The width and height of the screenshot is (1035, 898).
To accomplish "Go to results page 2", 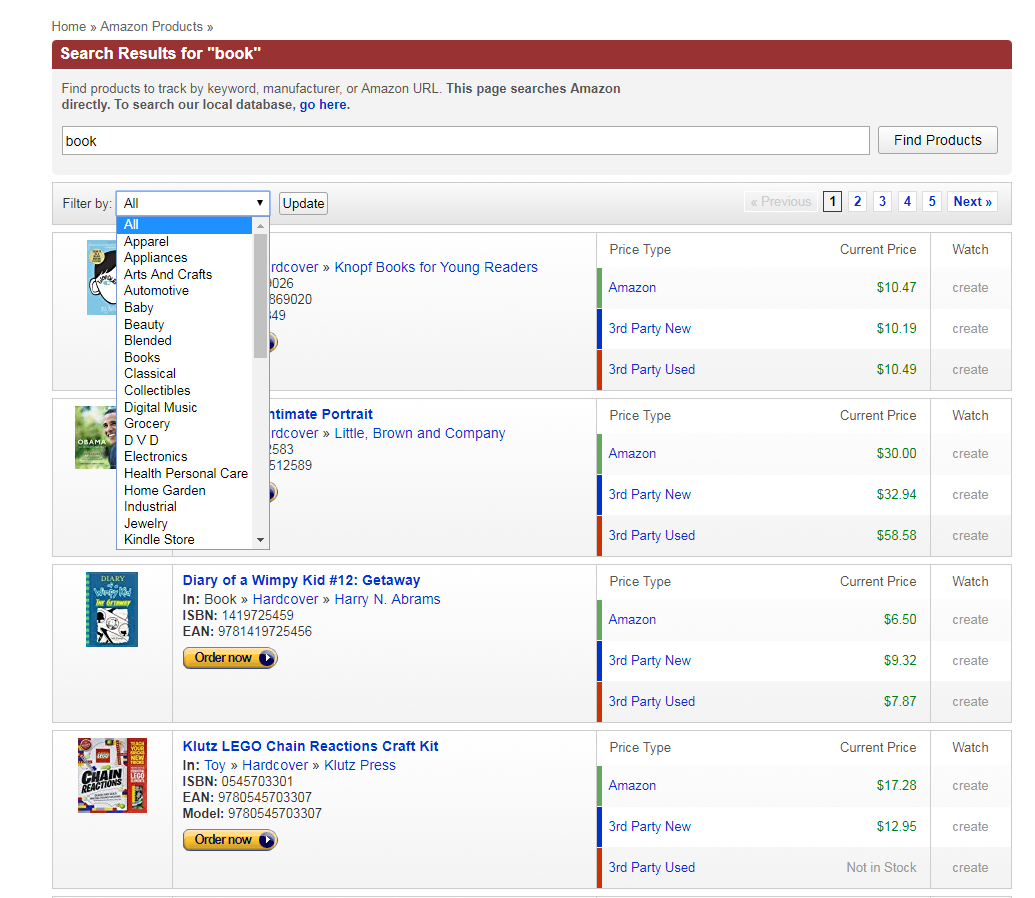I will [x=857, y=201].
